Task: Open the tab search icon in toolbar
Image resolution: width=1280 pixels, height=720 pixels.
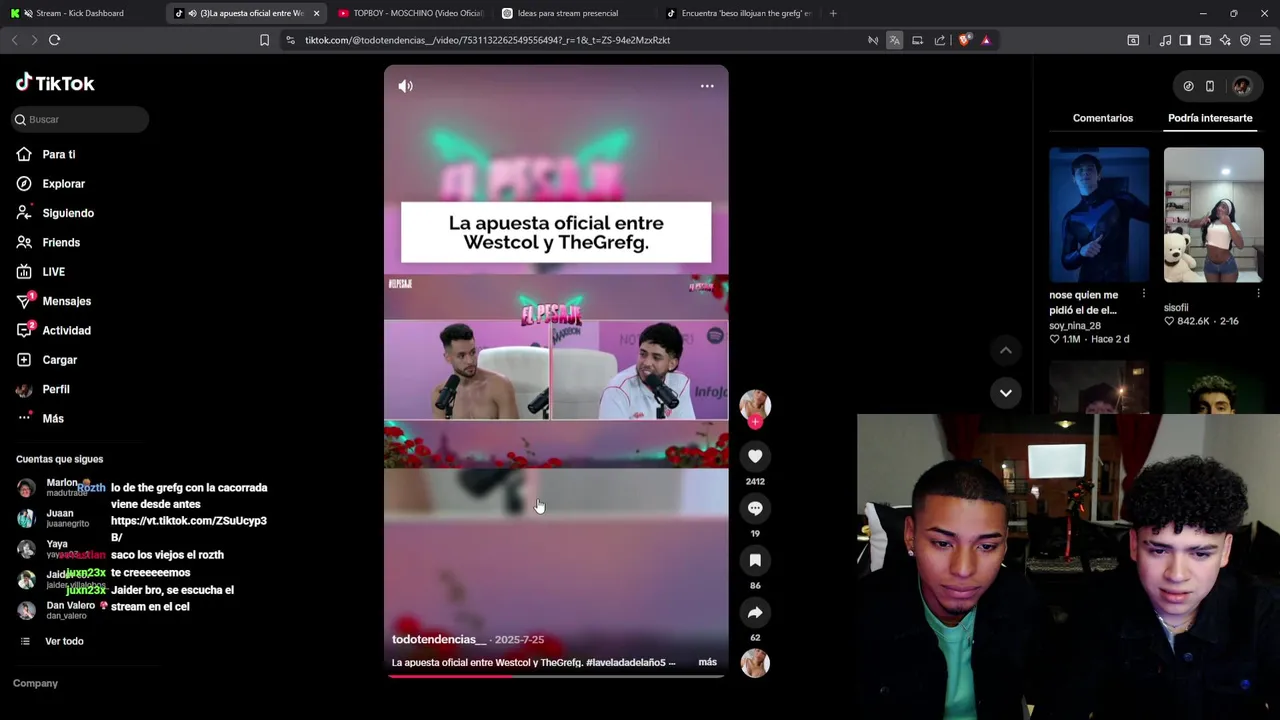Action: tap(1133, 40)
